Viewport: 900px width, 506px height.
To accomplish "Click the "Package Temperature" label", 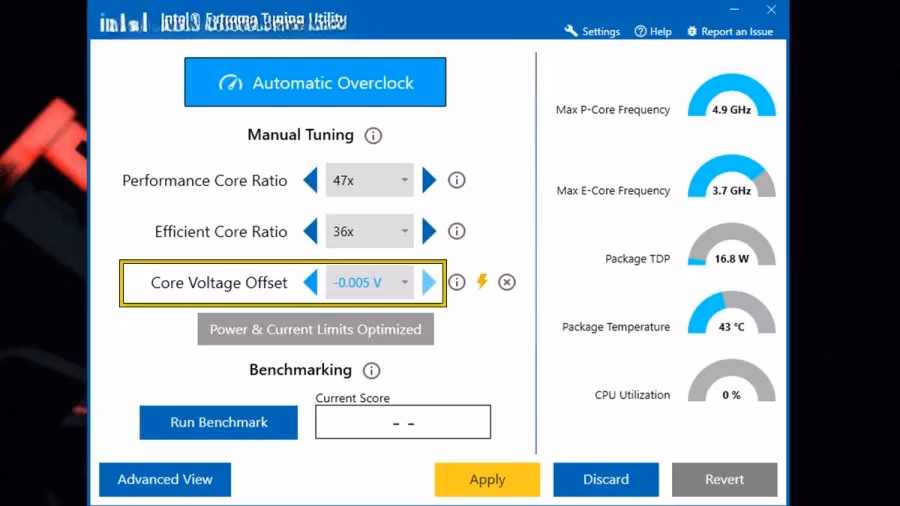I will click(616, 326).
